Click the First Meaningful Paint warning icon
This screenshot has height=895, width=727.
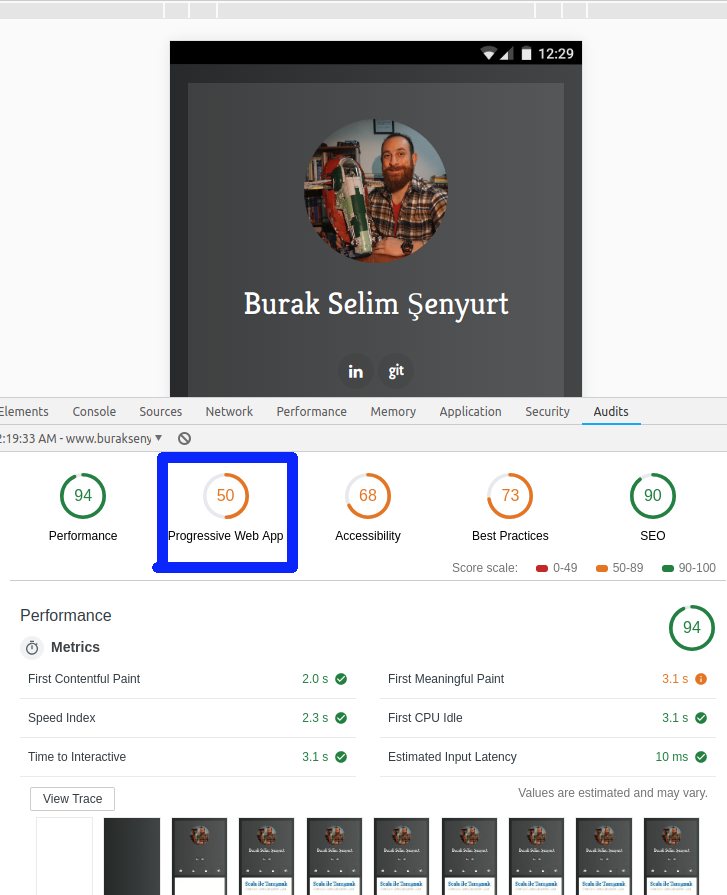701,679
